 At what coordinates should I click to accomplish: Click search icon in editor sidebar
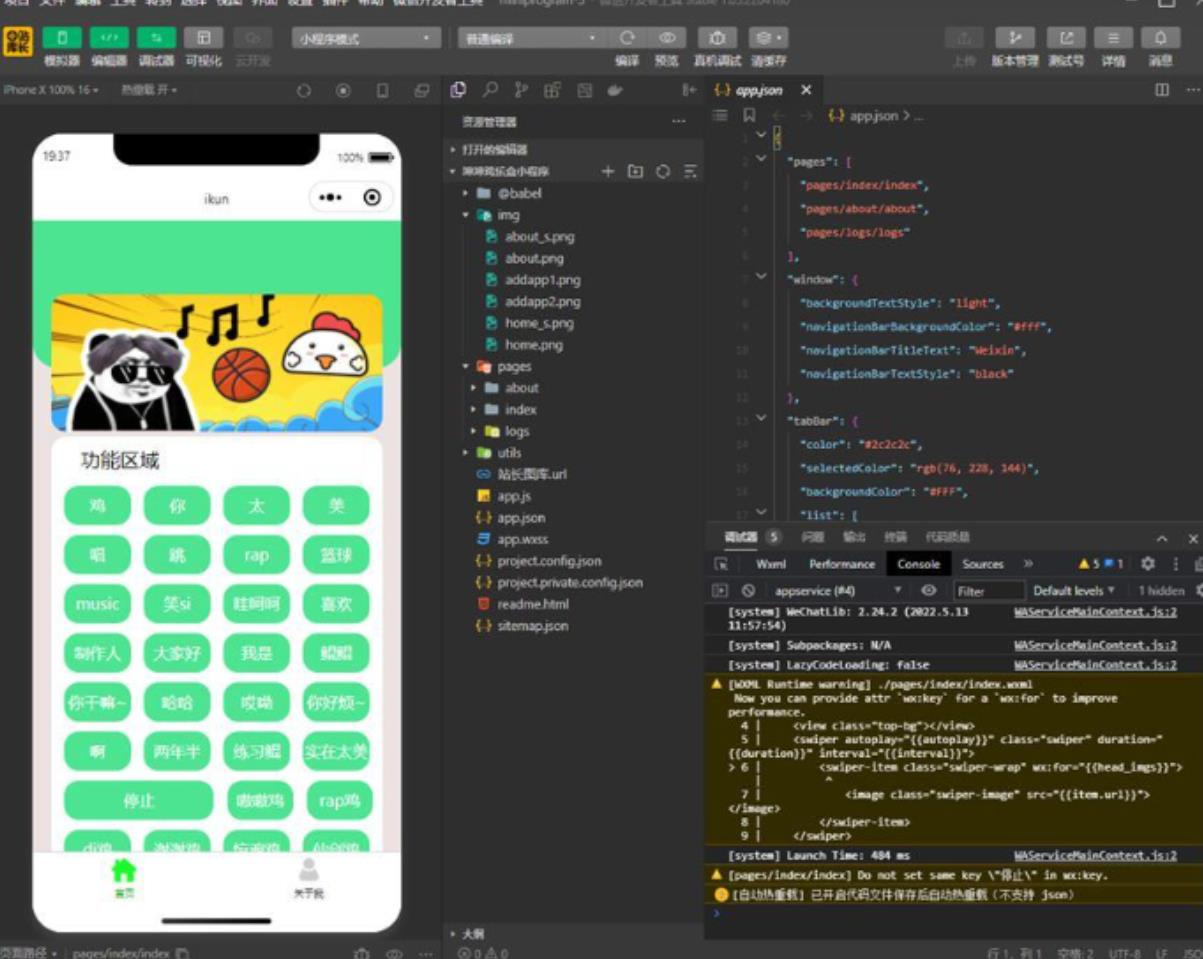[x=490, y=90]
